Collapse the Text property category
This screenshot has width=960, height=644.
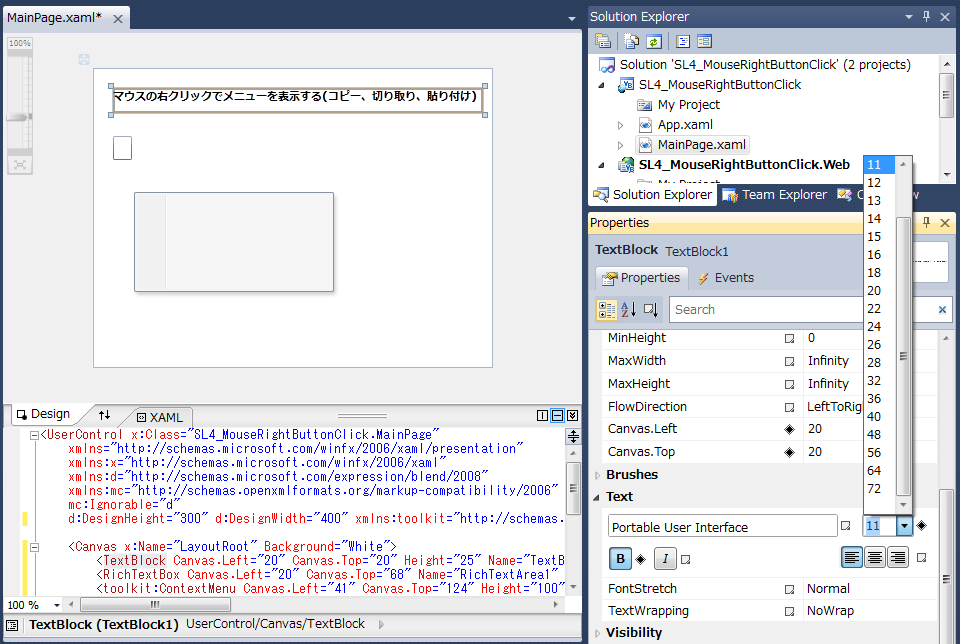pyautogui.click(x=597, y=498)
